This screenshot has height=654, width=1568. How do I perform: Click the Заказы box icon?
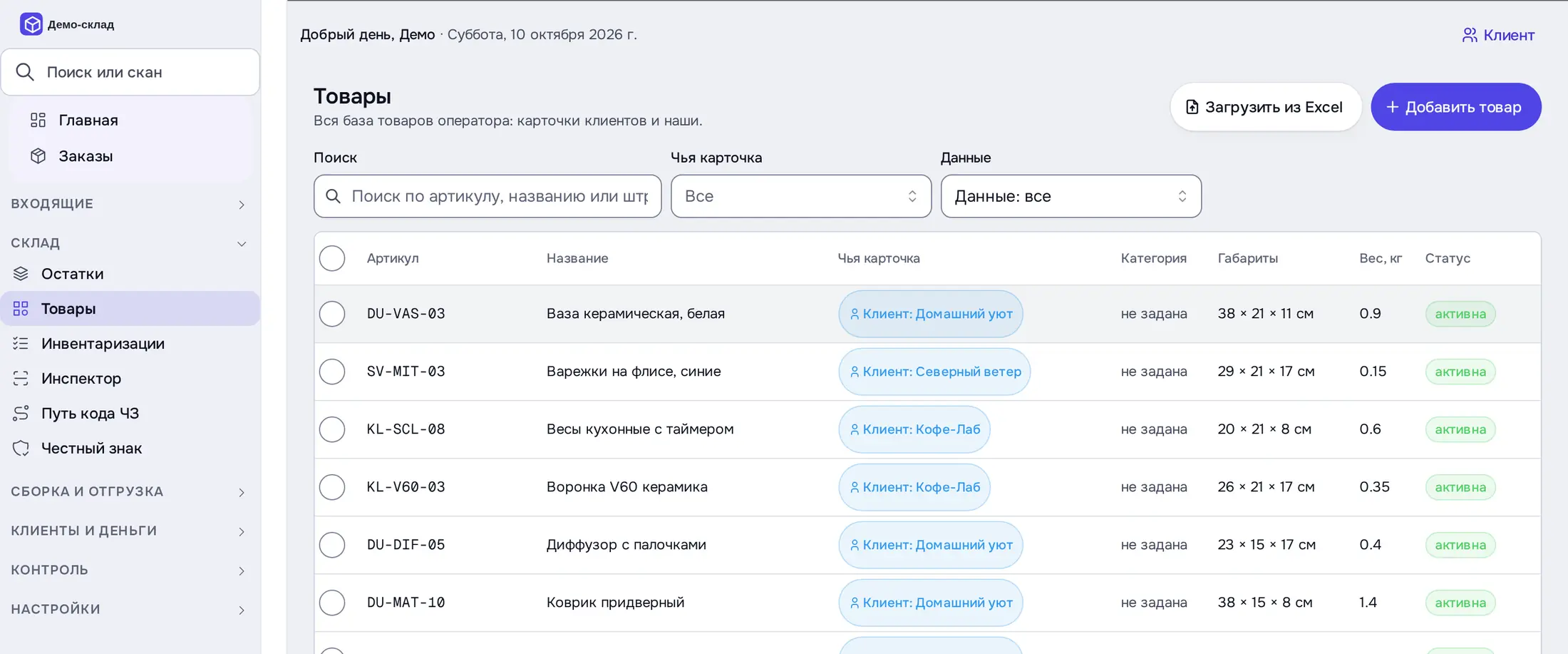38,155
